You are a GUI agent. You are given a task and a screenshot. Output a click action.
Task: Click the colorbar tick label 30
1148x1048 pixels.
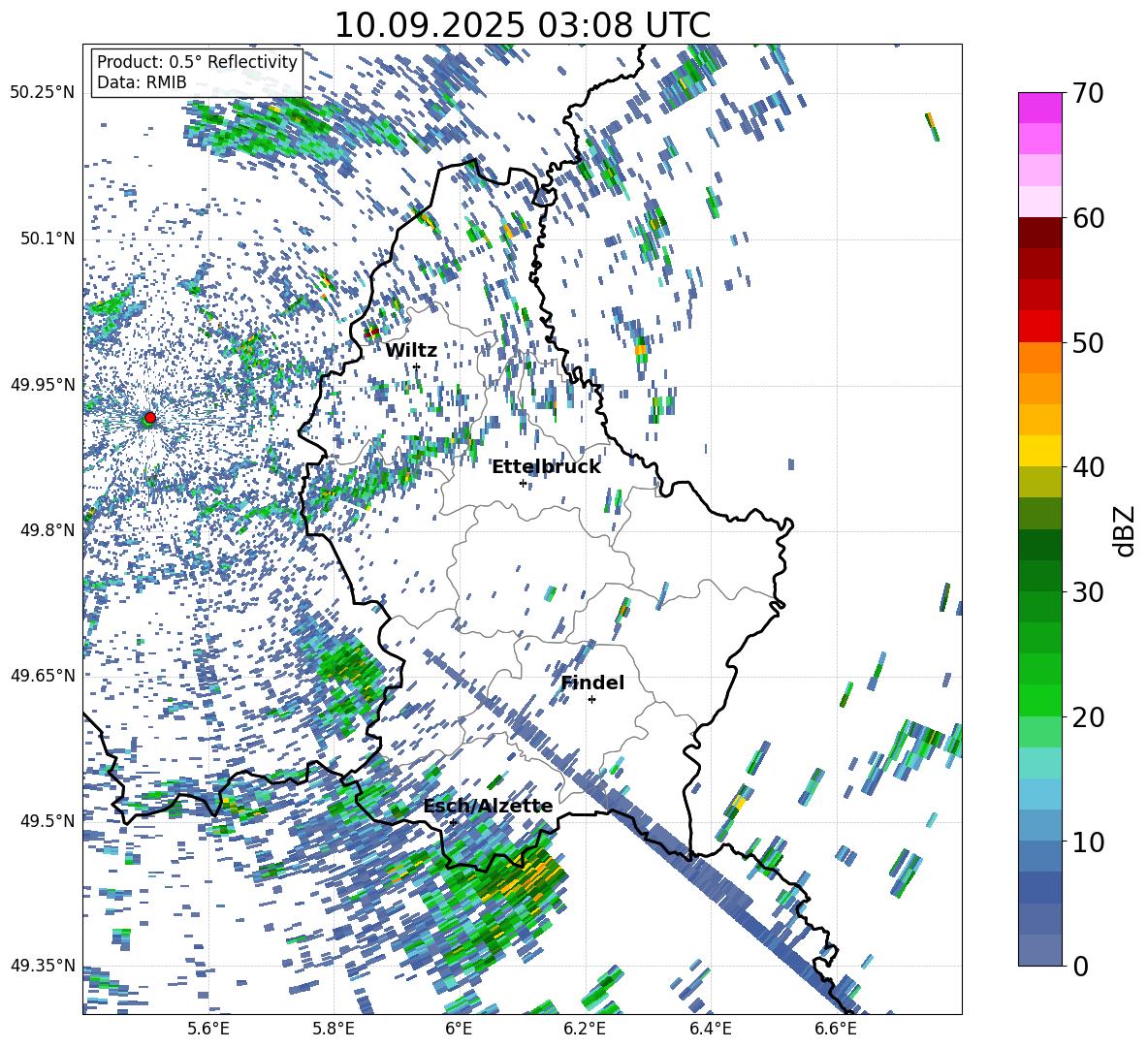pos(1087,592)
